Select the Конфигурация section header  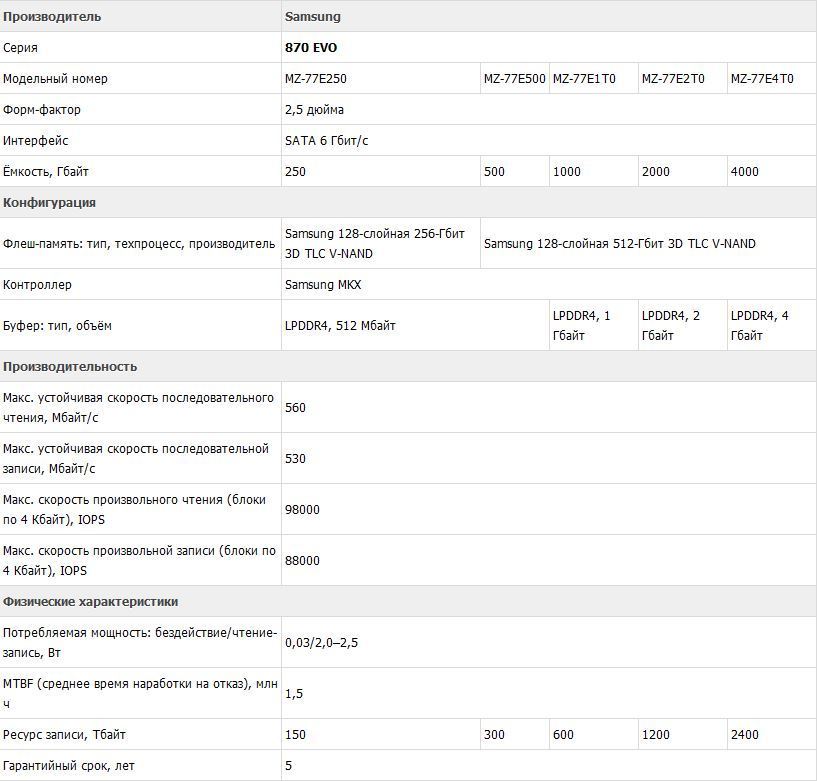(50, 203)
